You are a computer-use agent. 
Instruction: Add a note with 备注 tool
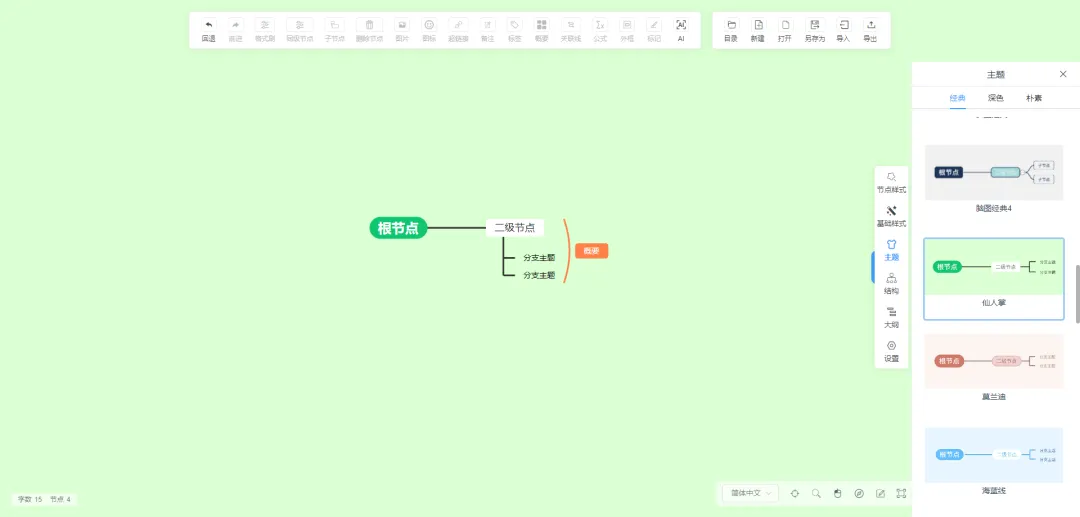coord(488,25)
